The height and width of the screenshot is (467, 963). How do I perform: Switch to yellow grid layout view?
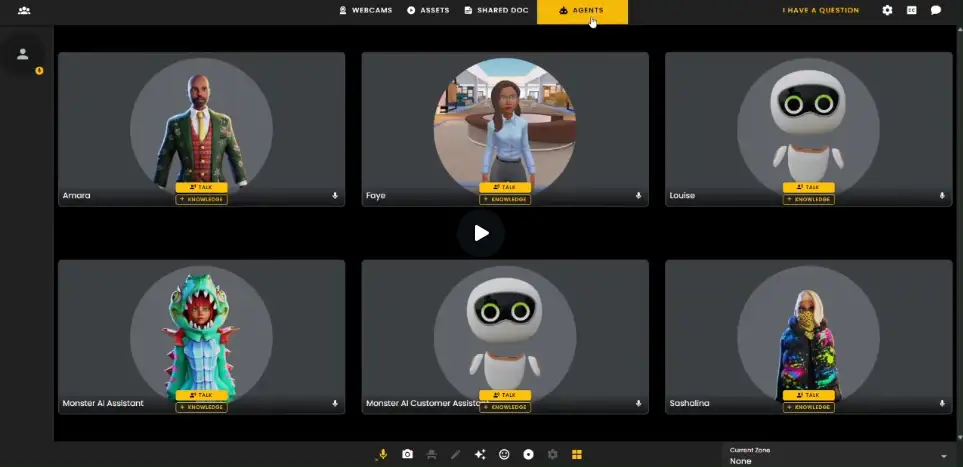point(577,454)
